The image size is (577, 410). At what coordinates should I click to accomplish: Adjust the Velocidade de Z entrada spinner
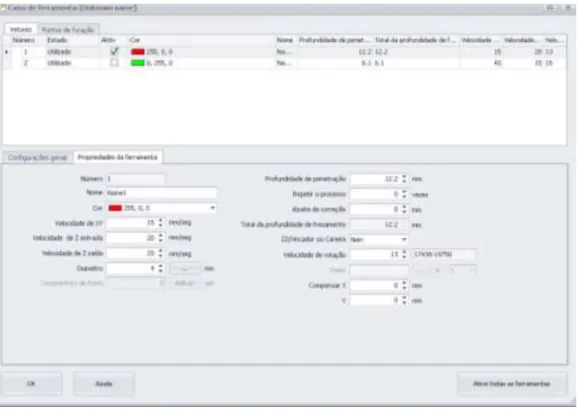160,238
